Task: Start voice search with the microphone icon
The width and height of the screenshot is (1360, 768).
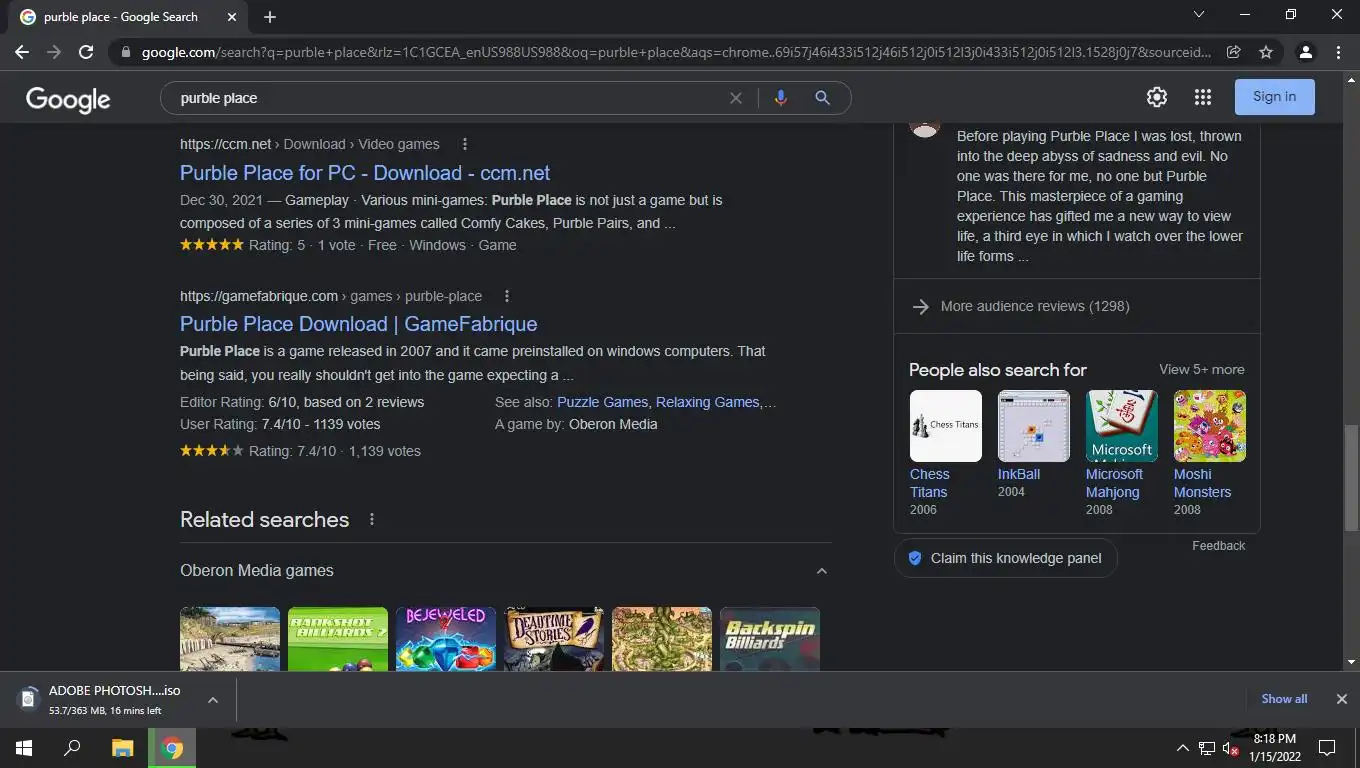Action: pos(780,98)
